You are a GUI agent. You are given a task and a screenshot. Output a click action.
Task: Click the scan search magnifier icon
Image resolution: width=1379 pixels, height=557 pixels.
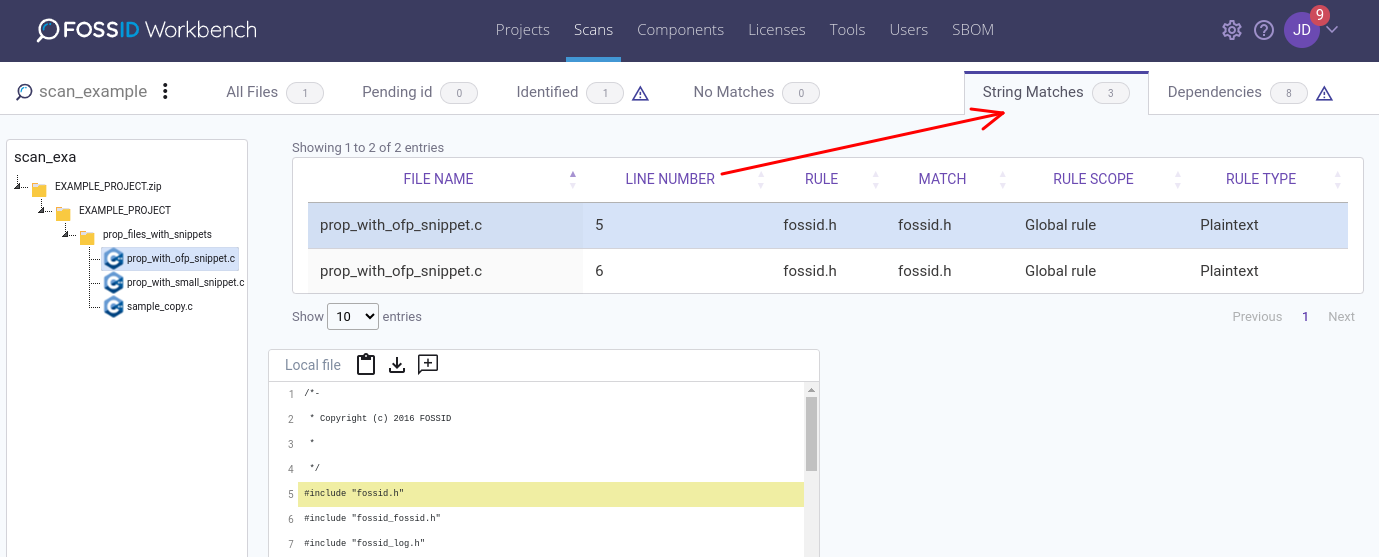(x=24, y=92)
